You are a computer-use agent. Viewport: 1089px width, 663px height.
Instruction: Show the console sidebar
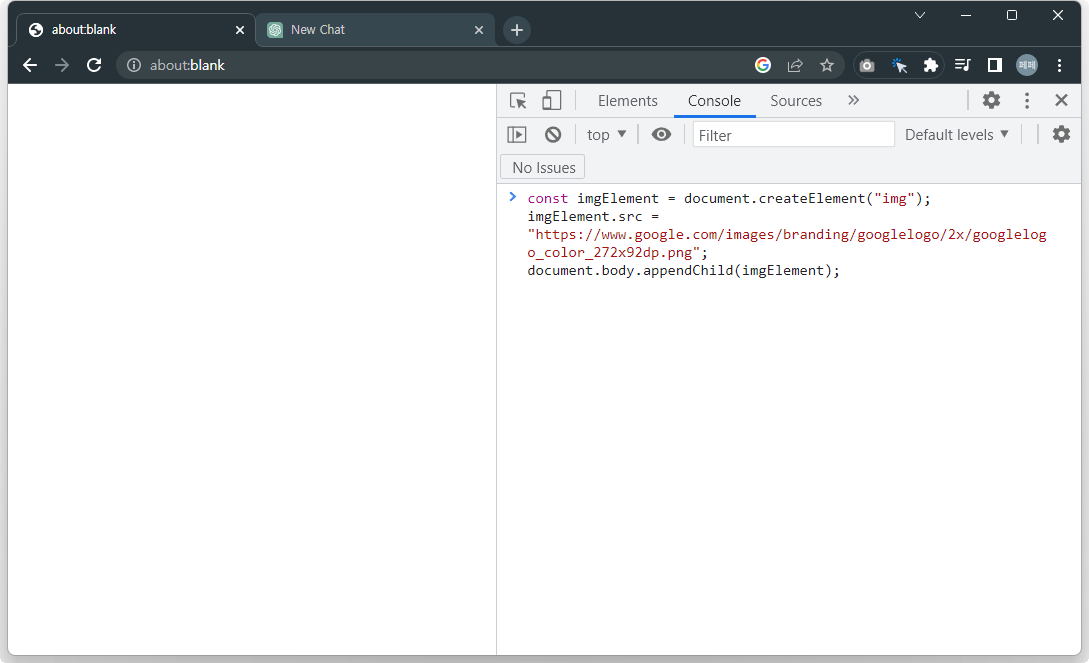[517, 135]
